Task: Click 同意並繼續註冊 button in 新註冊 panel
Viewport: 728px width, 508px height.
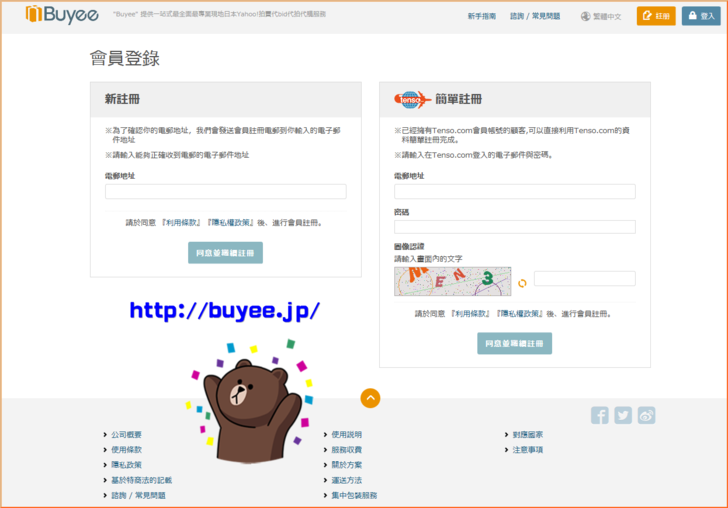Action: tap(225, 253)
